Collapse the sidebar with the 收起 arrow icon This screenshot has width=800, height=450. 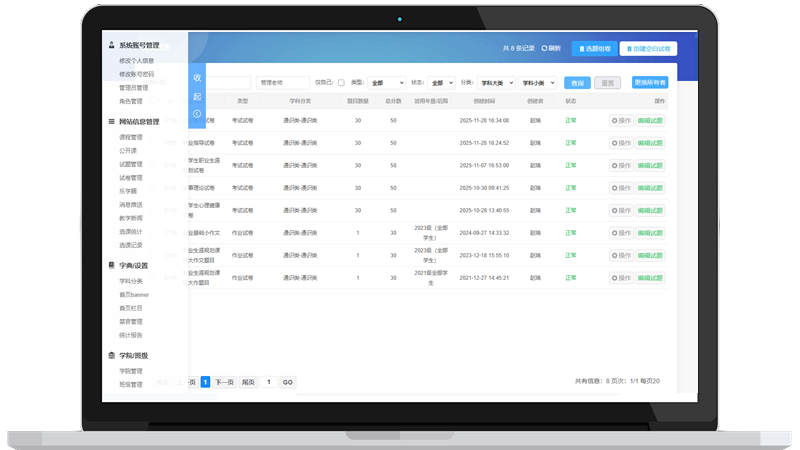click(x=197, y=114)
